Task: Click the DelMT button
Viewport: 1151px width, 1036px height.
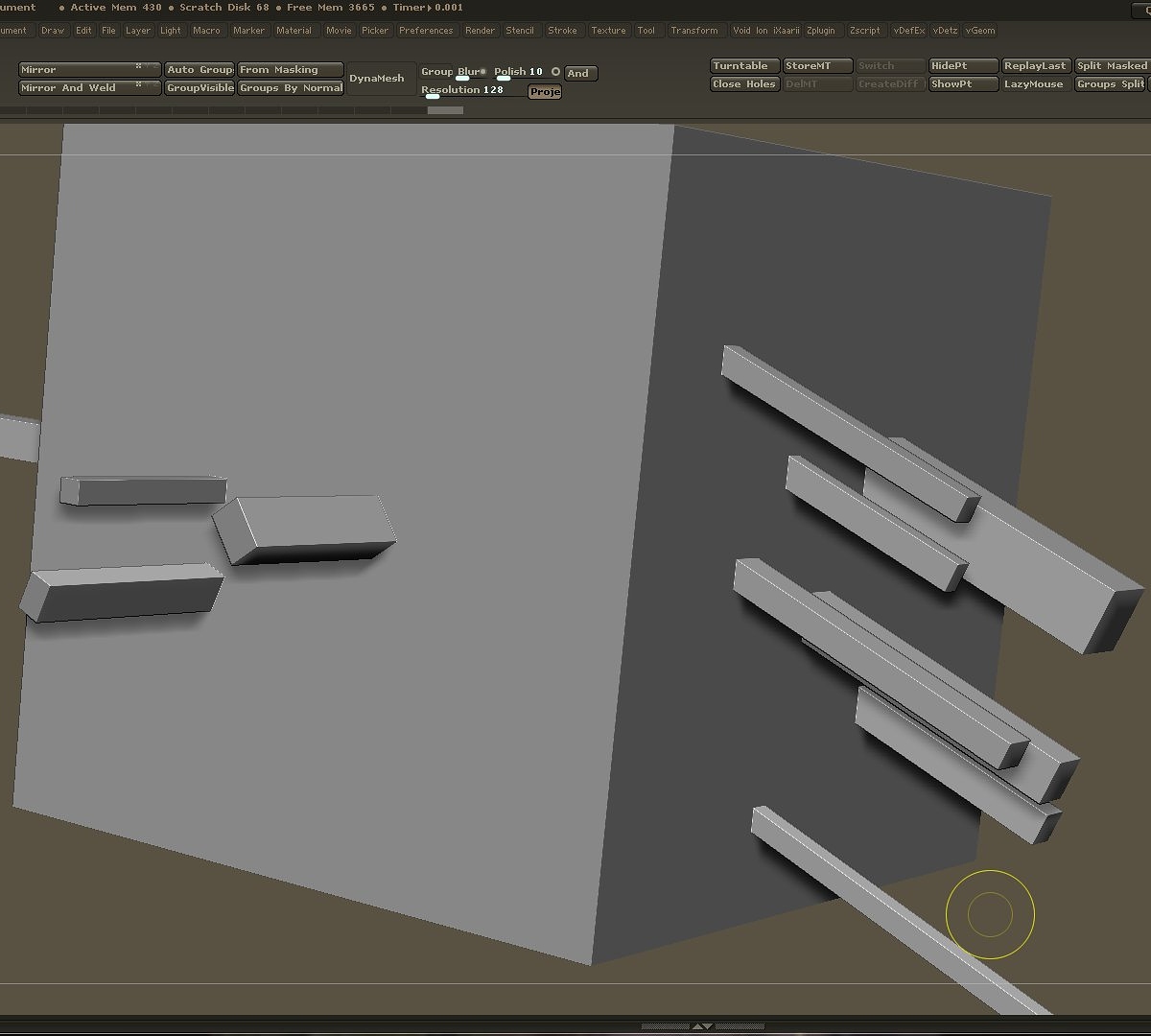Action: [817, 84]
